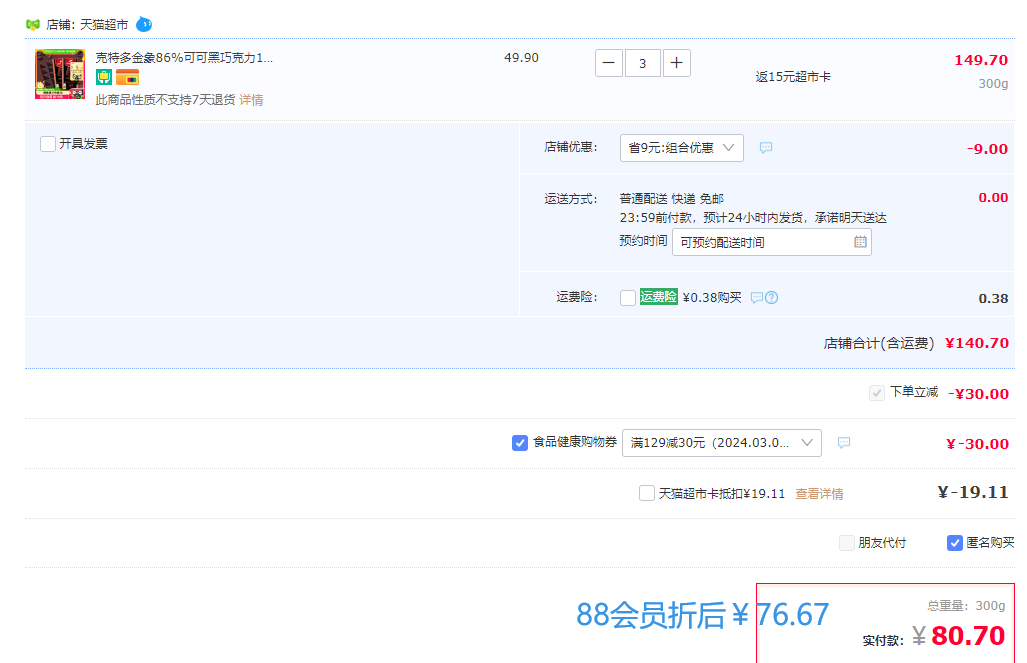Viewport: 1027px width, 663px height.
Task: Click product title 克特多金象86%可可黑巧克力
Action: pyautogui.click(x=184, y=58)
